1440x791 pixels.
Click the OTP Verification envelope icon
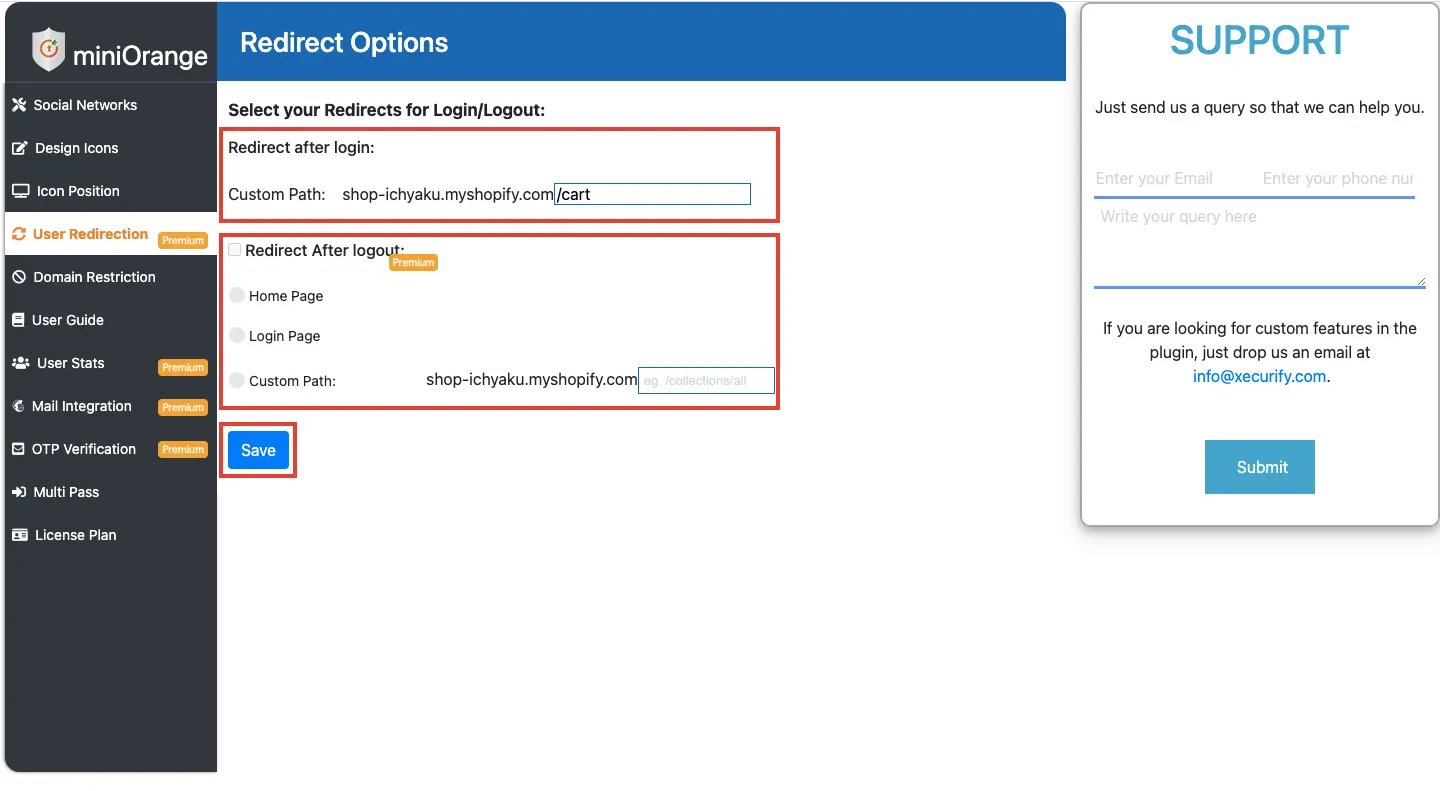[x=18, y=449]
